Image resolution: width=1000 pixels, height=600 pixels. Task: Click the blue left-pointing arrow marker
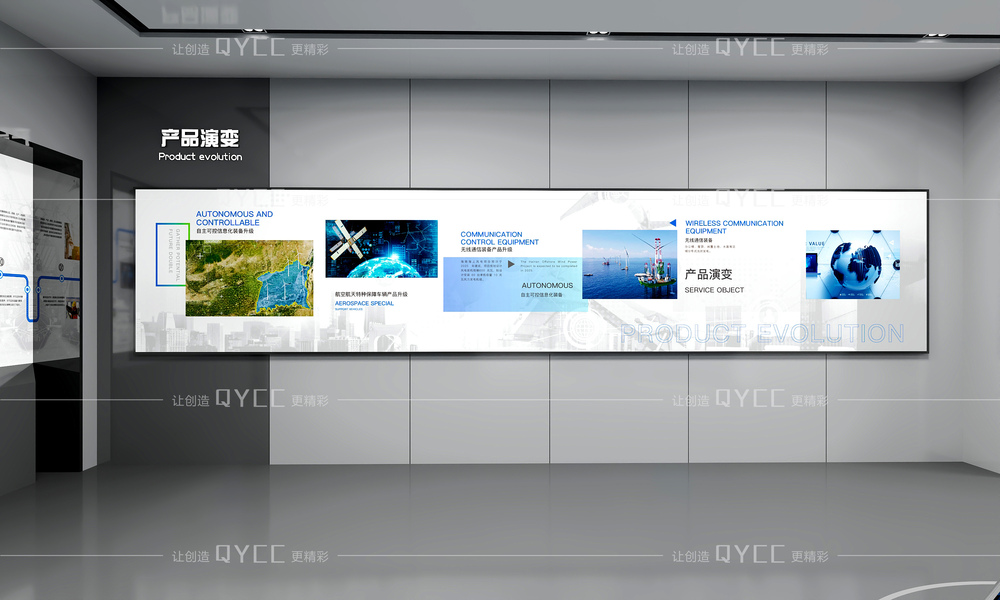[672, 223]
